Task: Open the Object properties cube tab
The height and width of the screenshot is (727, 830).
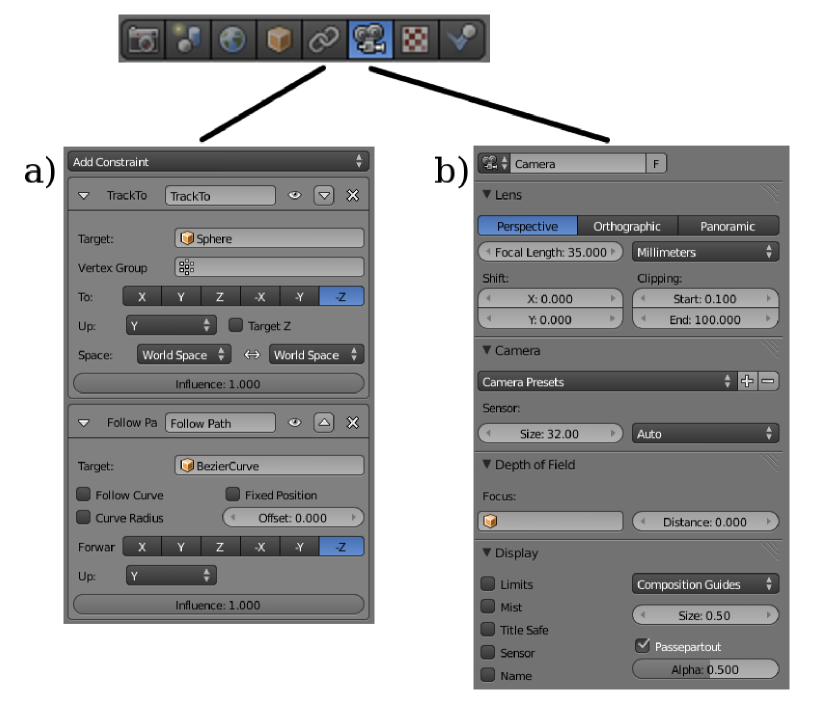Action: tap(279, 39)
